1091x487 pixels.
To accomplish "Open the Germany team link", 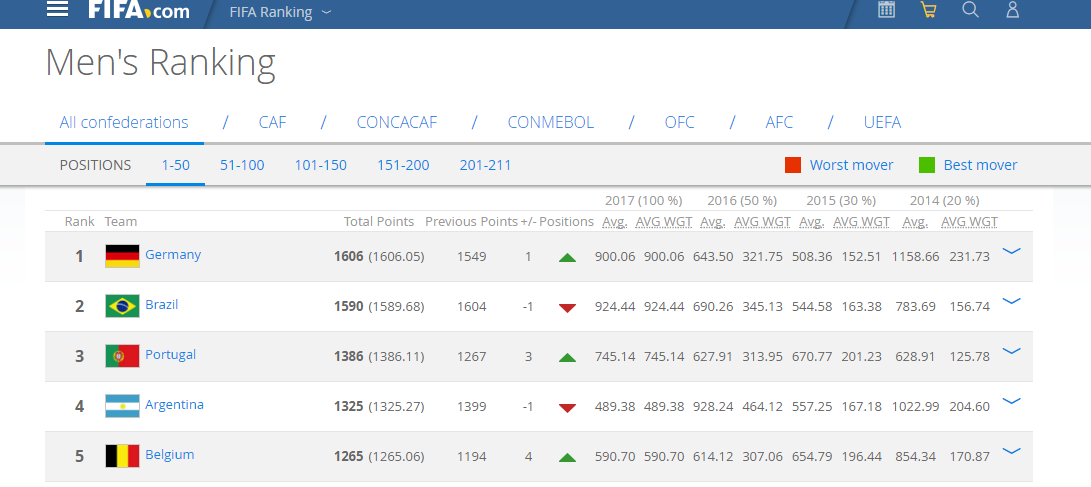I will tap(173, 255).
